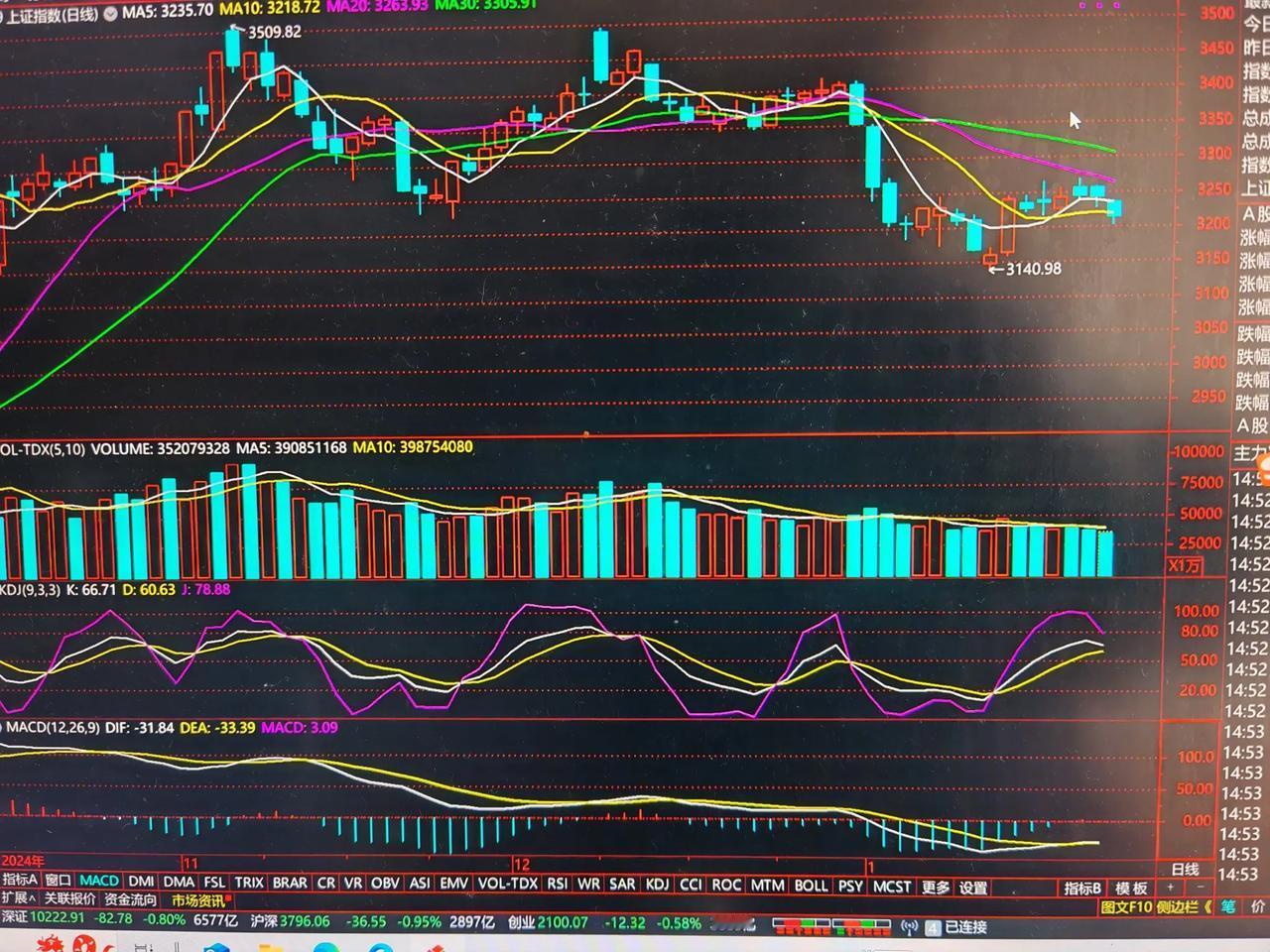Click the 3140.98 low price marker
This screenshot has height=952, width=1270.
pos(1033,268)
